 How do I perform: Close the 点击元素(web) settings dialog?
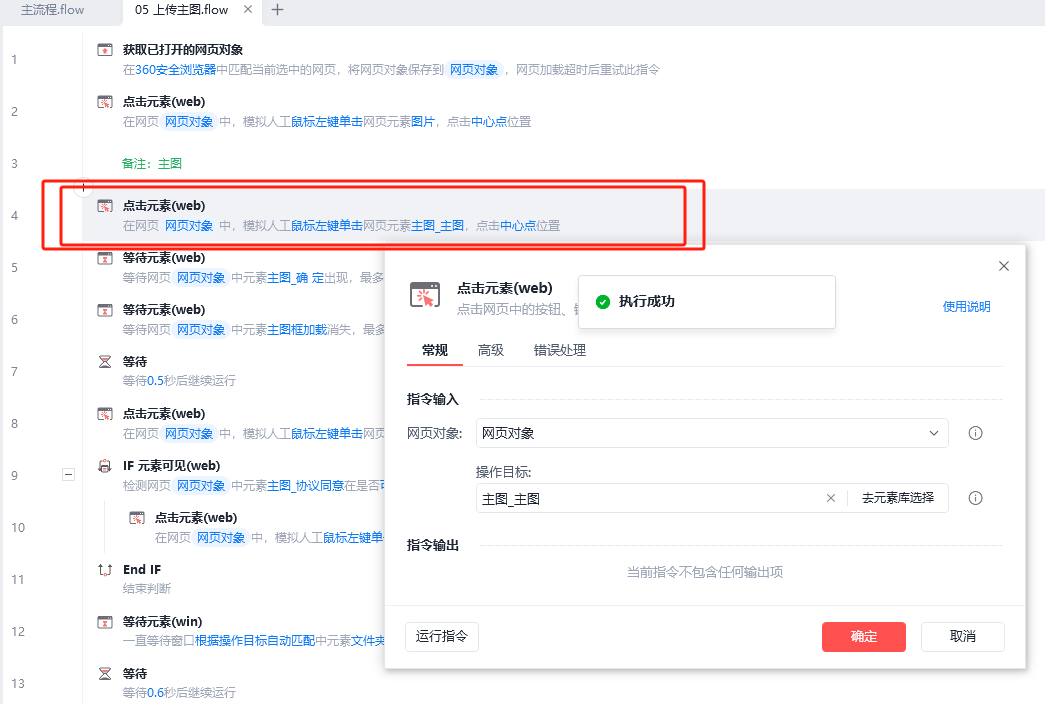pos(1004,266)
